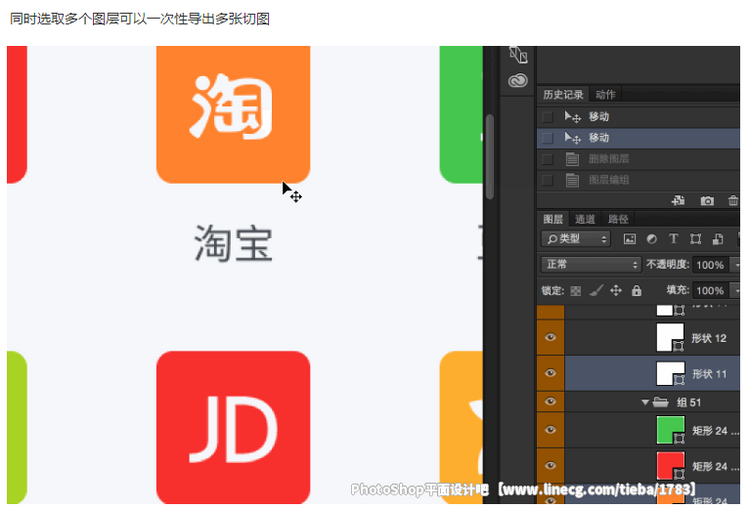Lock image pixels brush icon
Viewport: 750px width, 508px height.
[x=596, y=290]
